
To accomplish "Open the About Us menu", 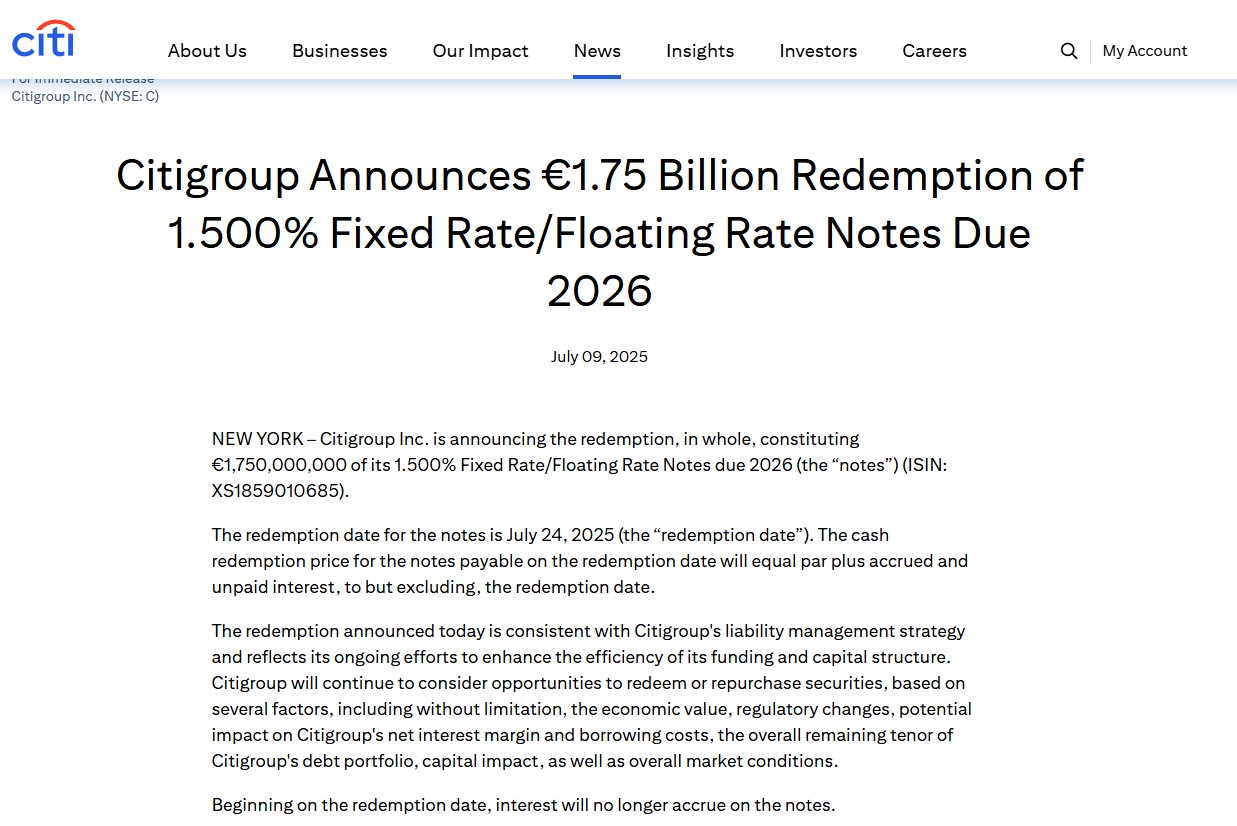I will (207, 51).
